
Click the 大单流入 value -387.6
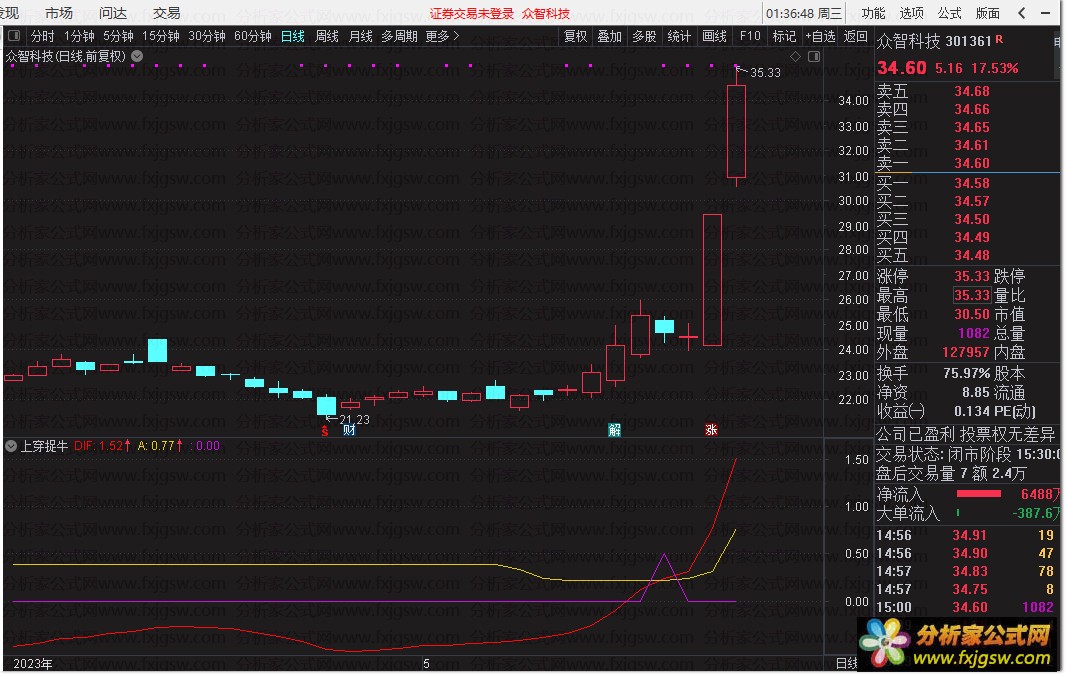[1036, 513]
